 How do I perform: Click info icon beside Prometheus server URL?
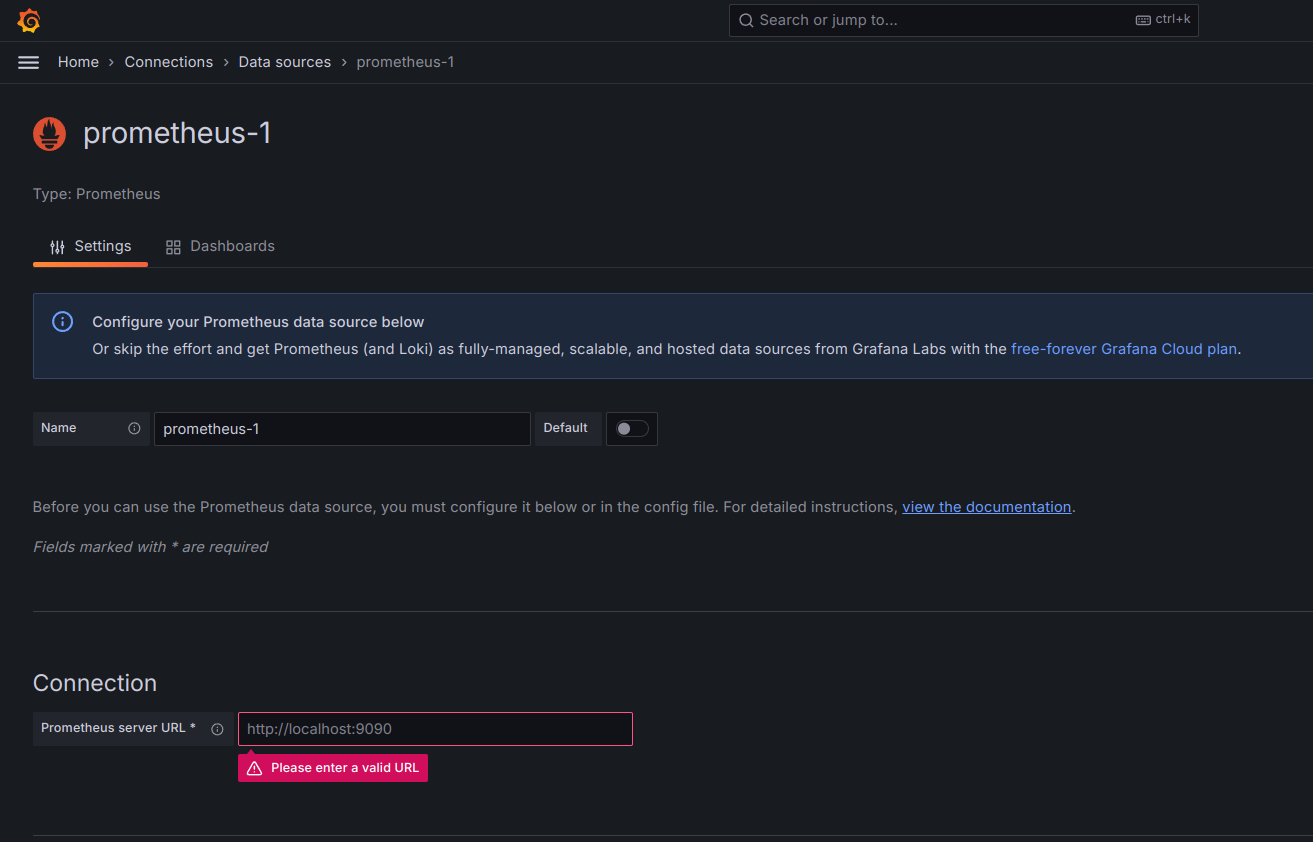click(x=217, y=729)
